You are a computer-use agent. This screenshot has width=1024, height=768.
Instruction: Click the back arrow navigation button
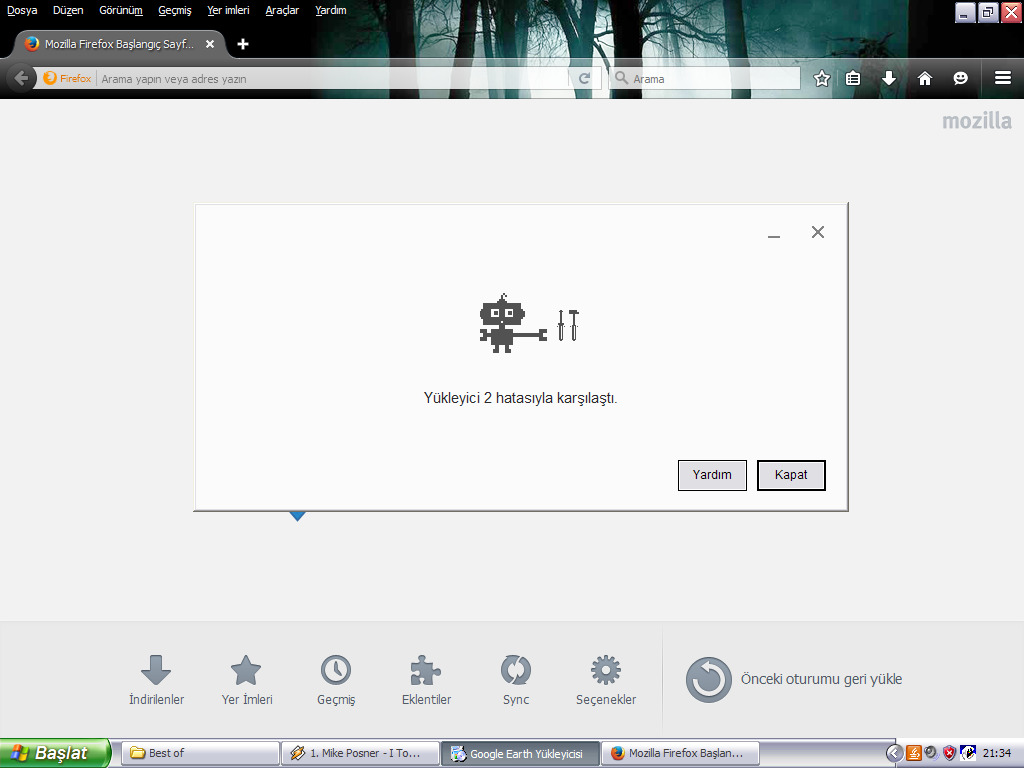pyautogui.click(x=21, y=78)
